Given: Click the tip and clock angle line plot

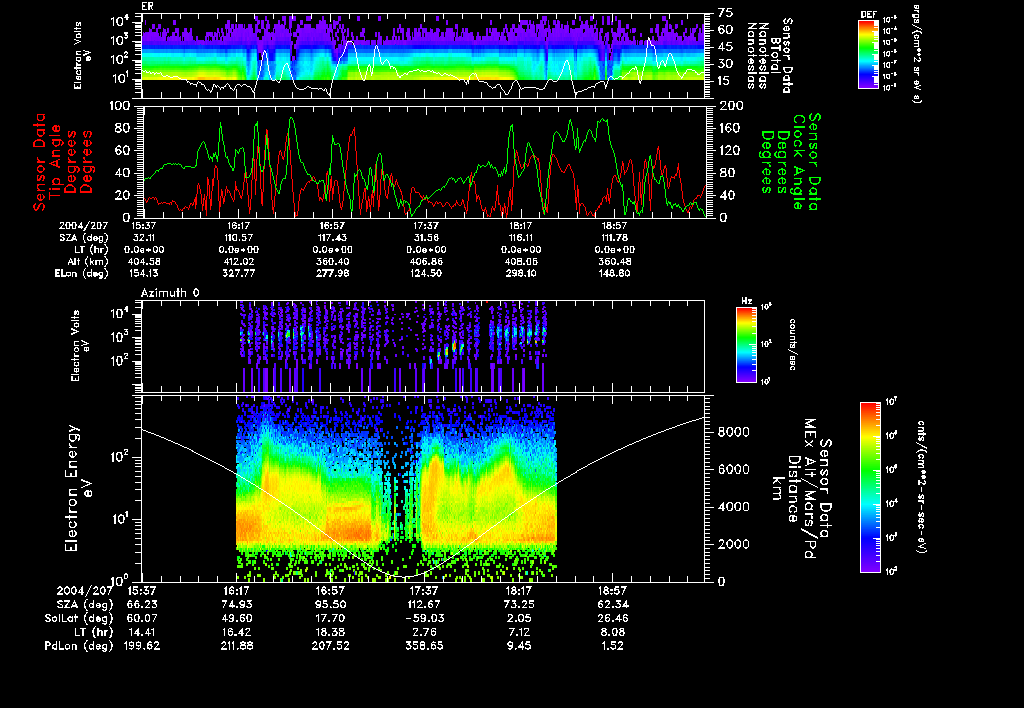Looking at the screenshot, I should pyautogui.click(x=423, y=161).
